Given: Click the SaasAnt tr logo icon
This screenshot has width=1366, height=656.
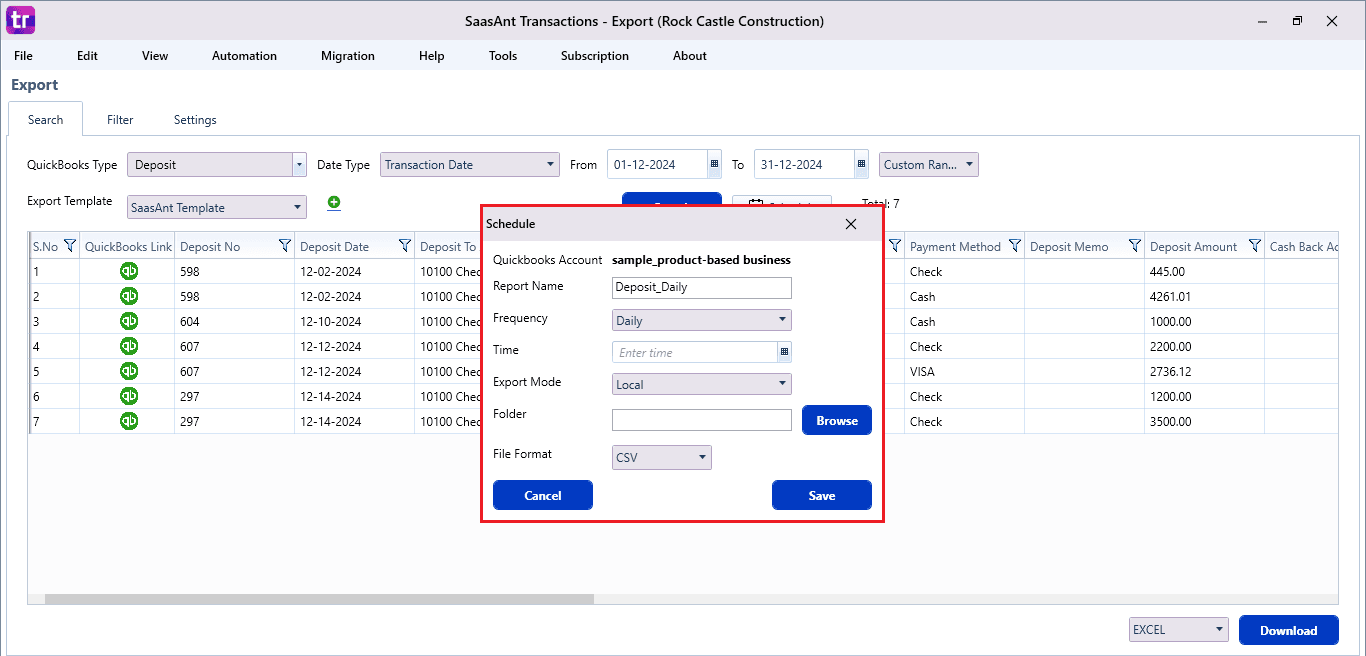Looking at the screenshot, I should click(x=20, y=20).
